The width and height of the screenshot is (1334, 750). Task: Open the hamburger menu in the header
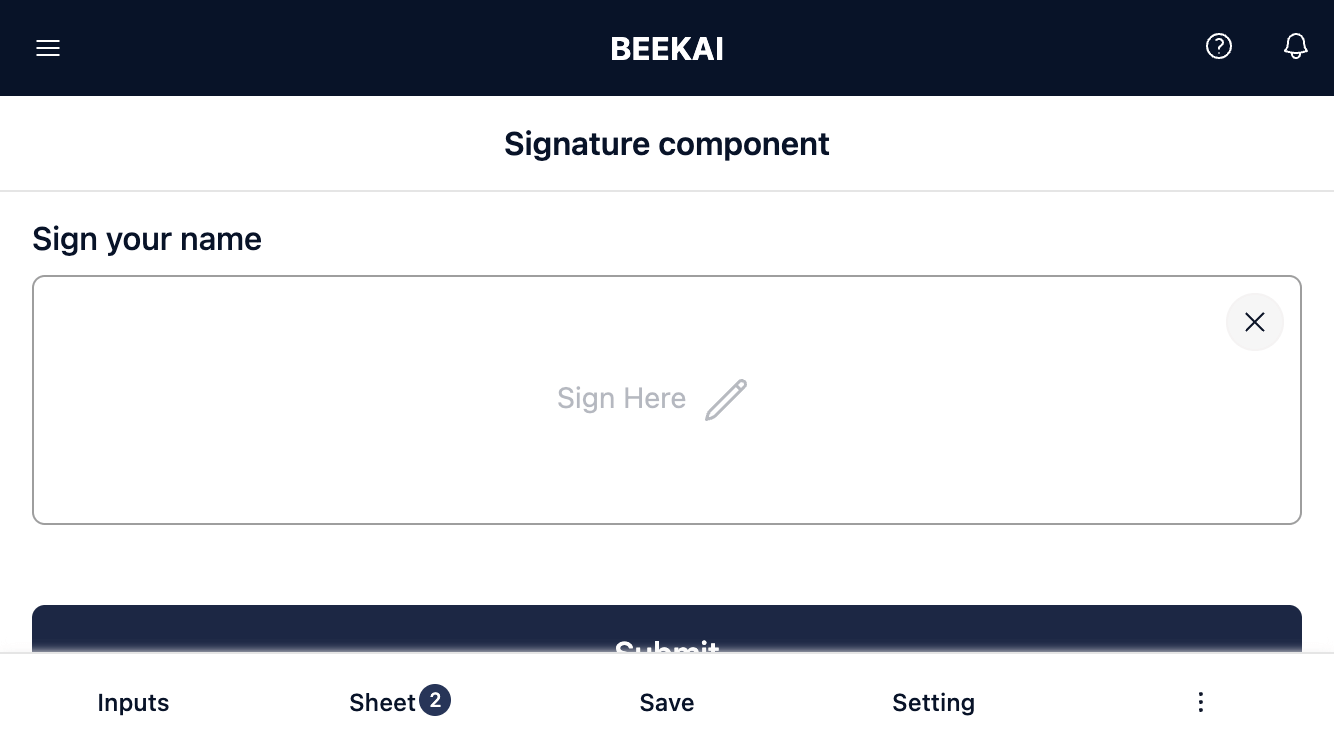pos(48,48)
